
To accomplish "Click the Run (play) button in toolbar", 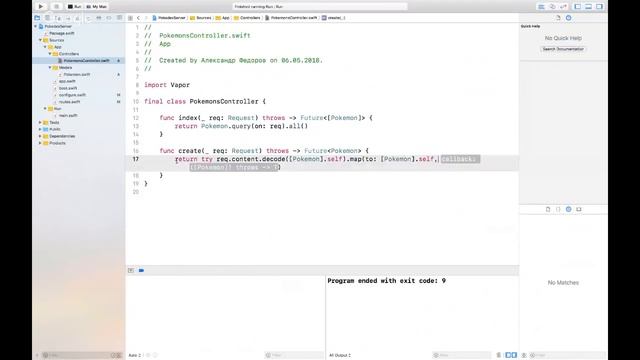I will coord(41,7).
